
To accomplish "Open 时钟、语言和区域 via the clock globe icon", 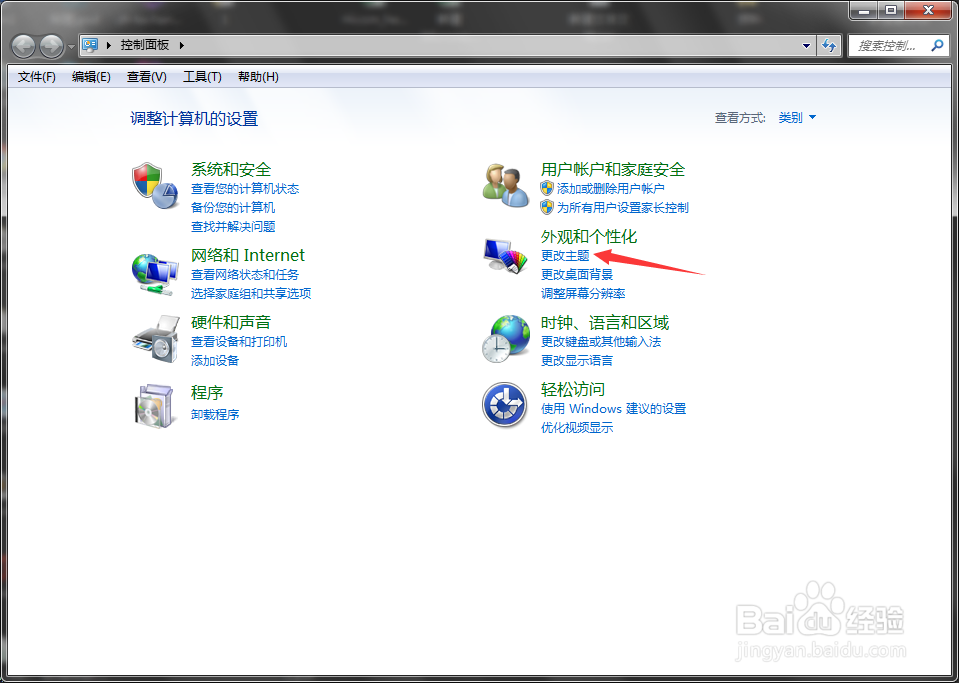I will click(x=505, y=338).
